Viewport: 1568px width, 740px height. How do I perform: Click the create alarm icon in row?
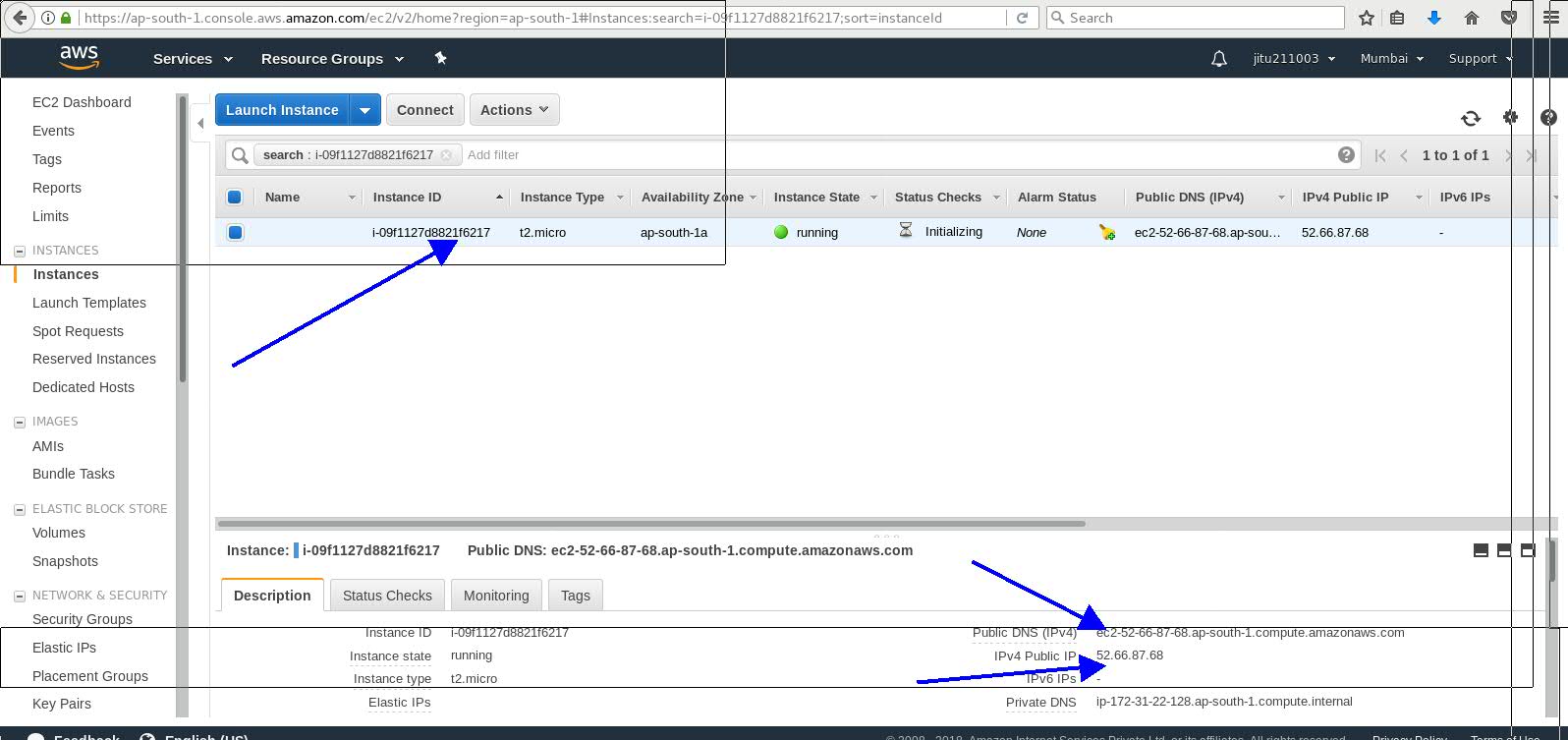click(x=1107, y=233)
